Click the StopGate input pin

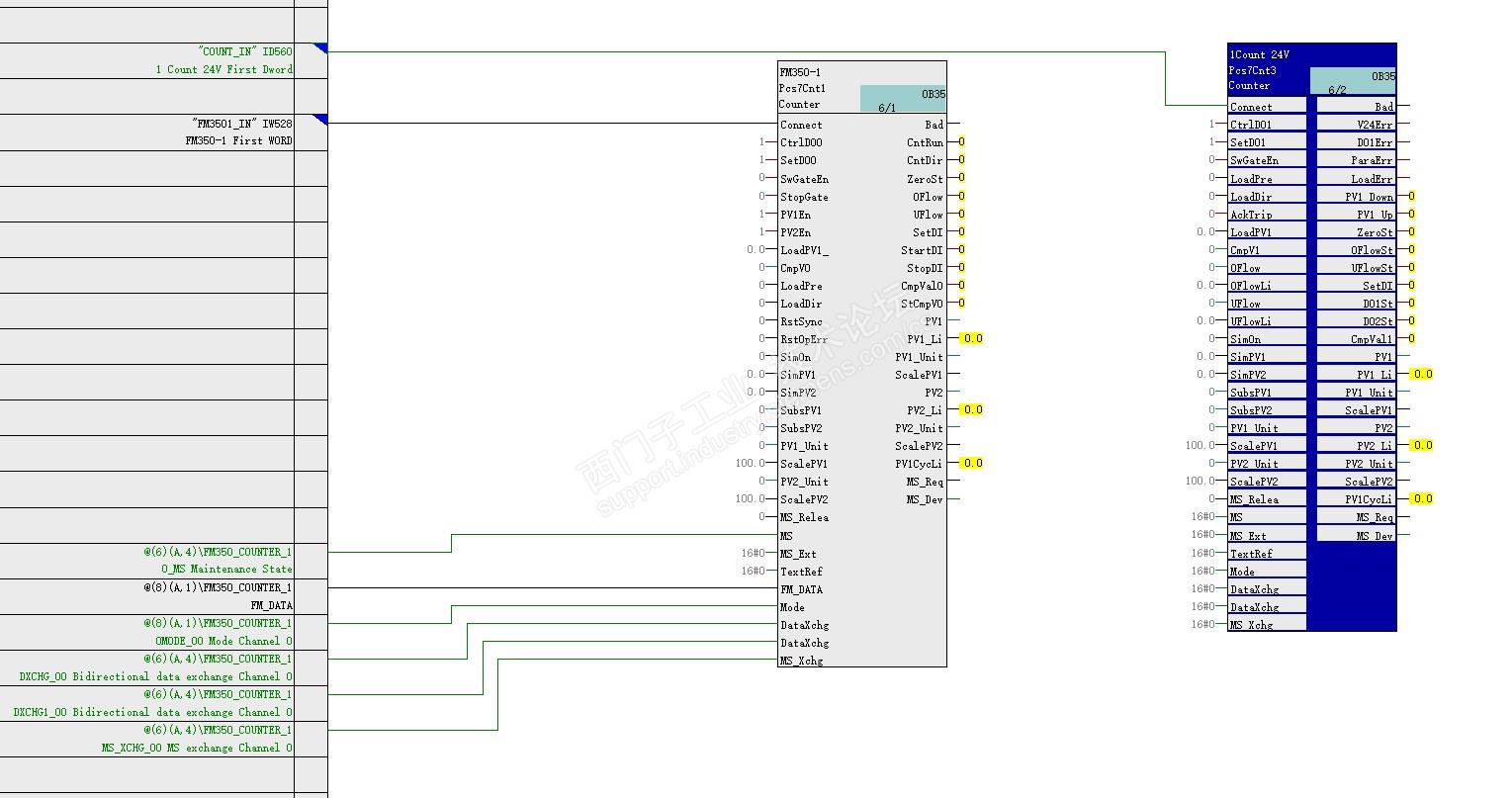pos(804,197)
